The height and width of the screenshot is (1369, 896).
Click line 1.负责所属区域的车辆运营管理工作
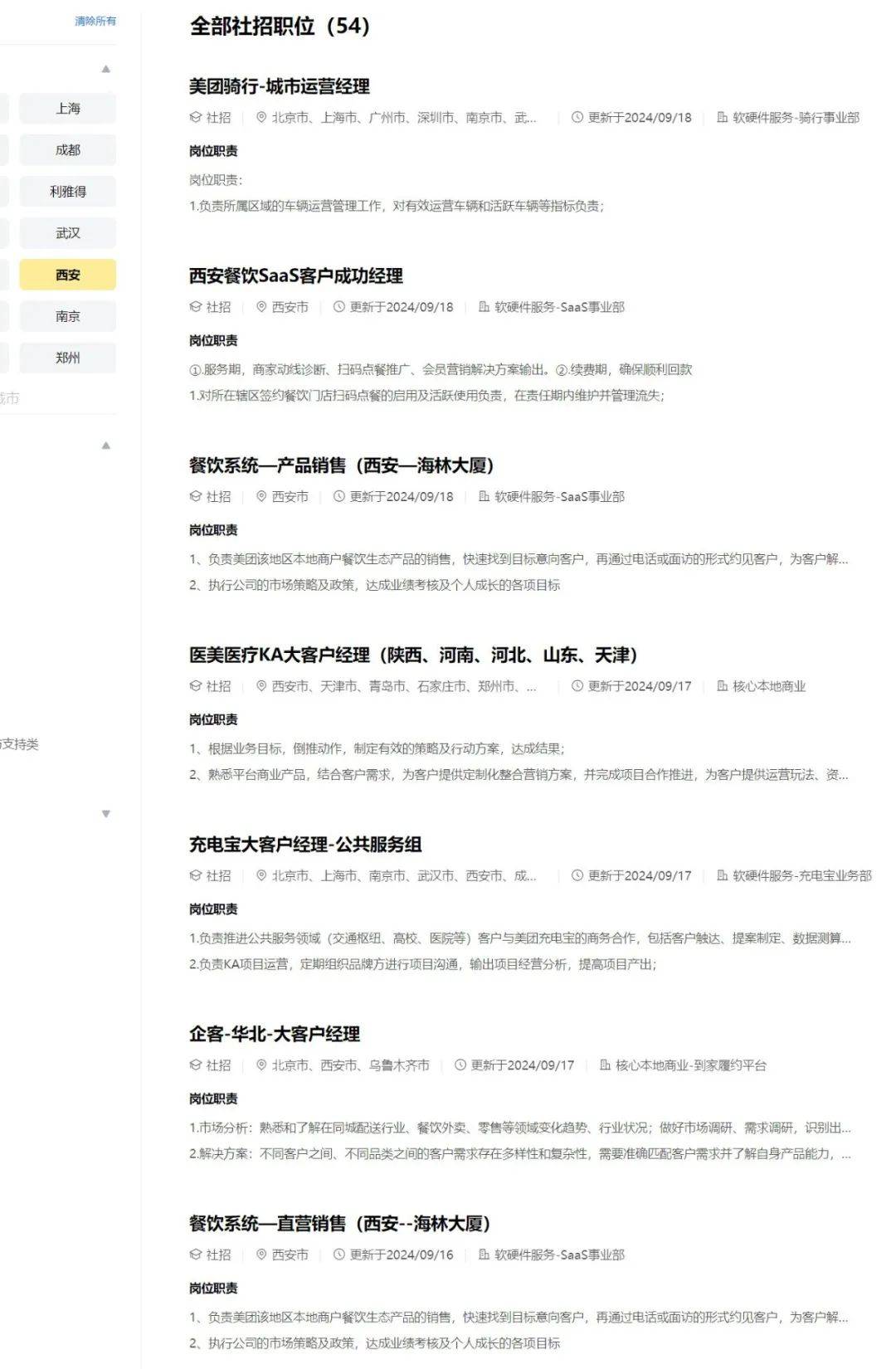point(397,207)
